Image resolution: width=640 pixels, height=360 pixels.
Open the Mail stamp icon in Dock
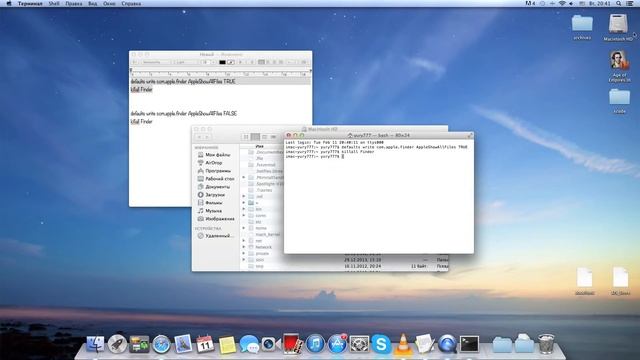coord(183,344)
